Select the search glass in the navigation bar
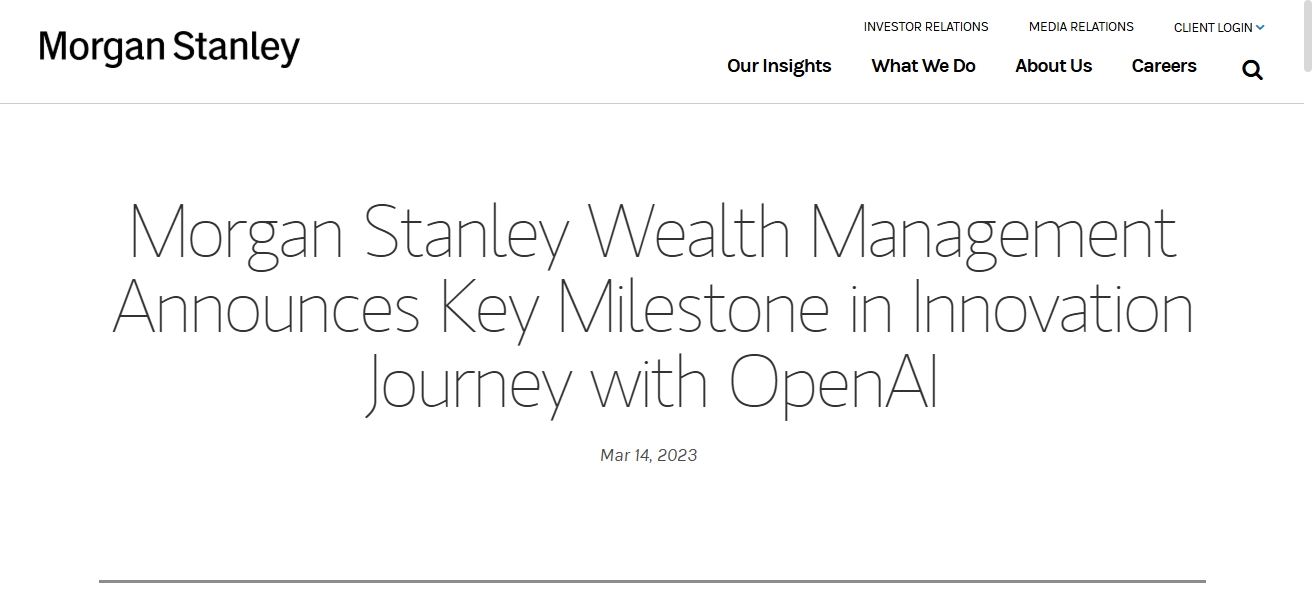The image size is (1312, 600). (1252, 69)
